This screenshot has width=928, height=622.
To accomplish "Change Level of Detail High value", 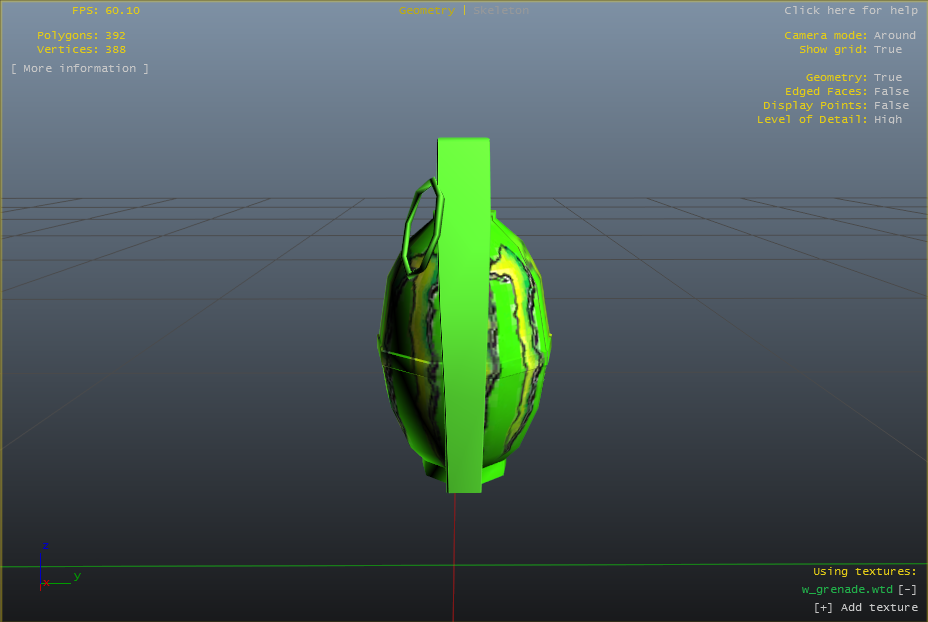I will coord(888,120).
